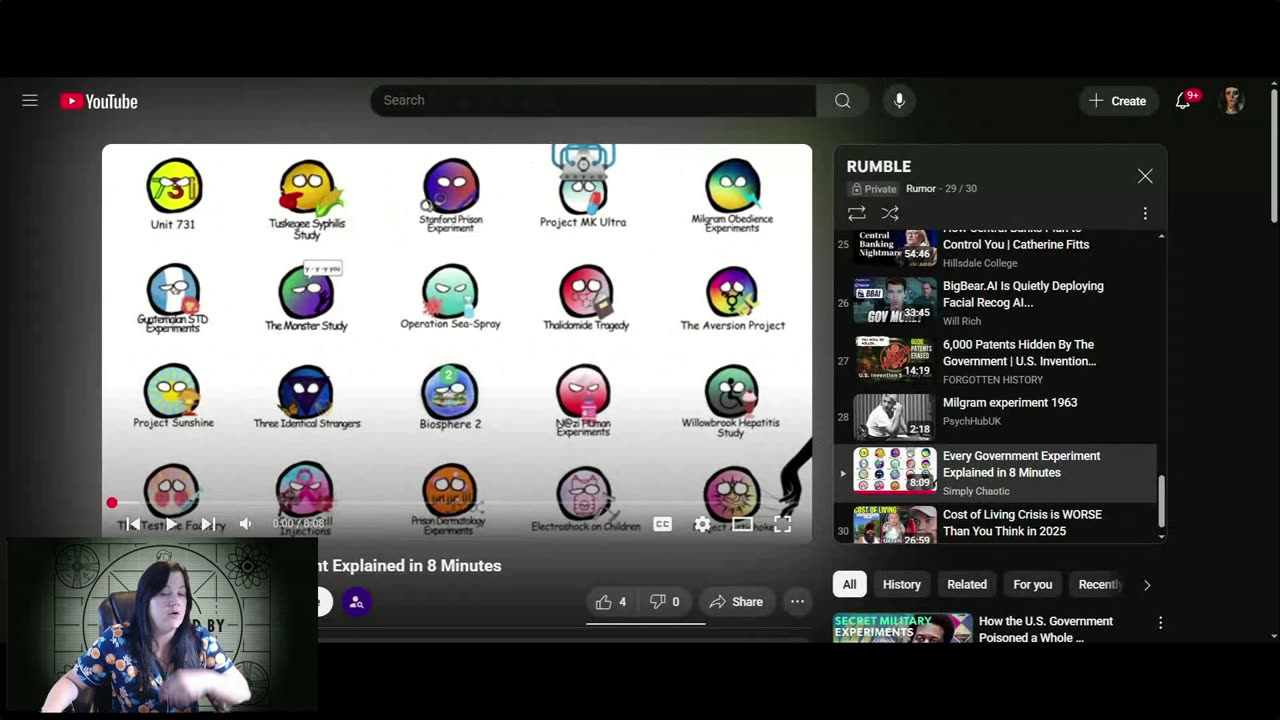
Task: Click the player play button
Action: [171, 524]
